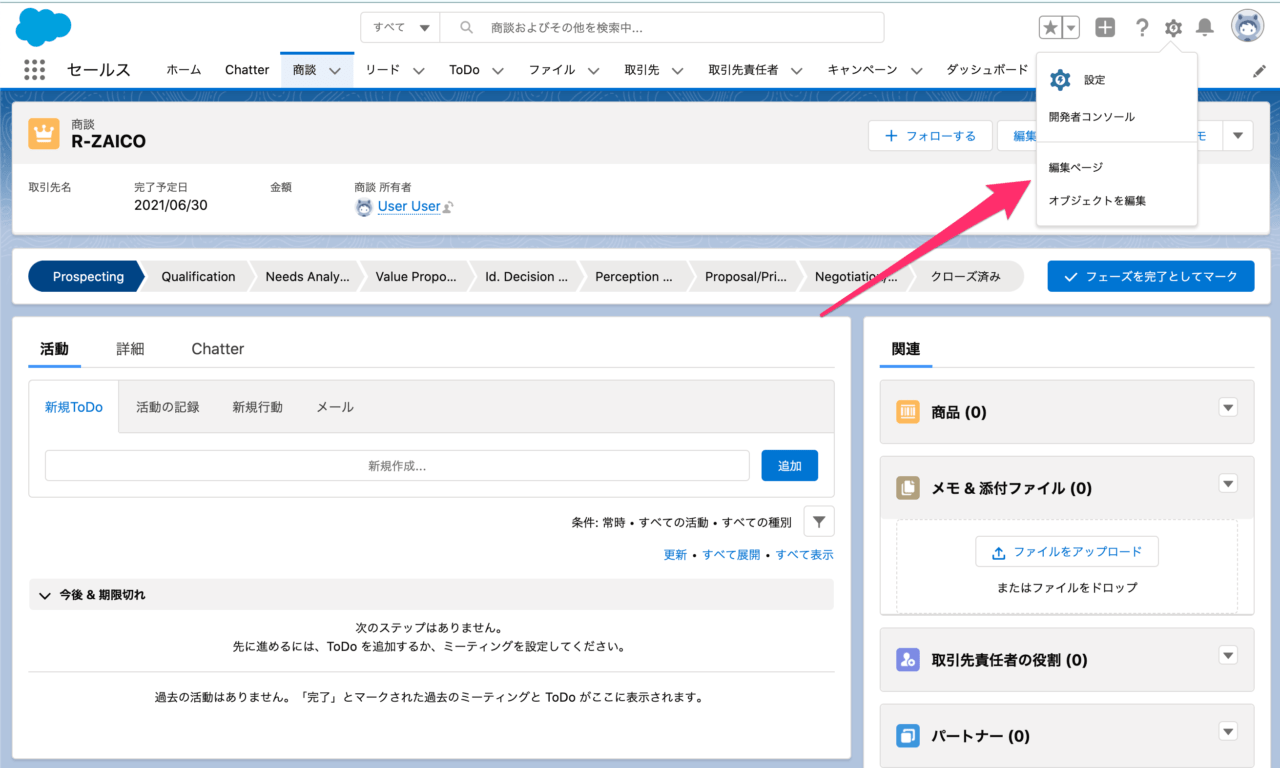Expand the 取引先責任者 tab dropdown chevron
The image size is (1280, 768).
coord(797,71)
